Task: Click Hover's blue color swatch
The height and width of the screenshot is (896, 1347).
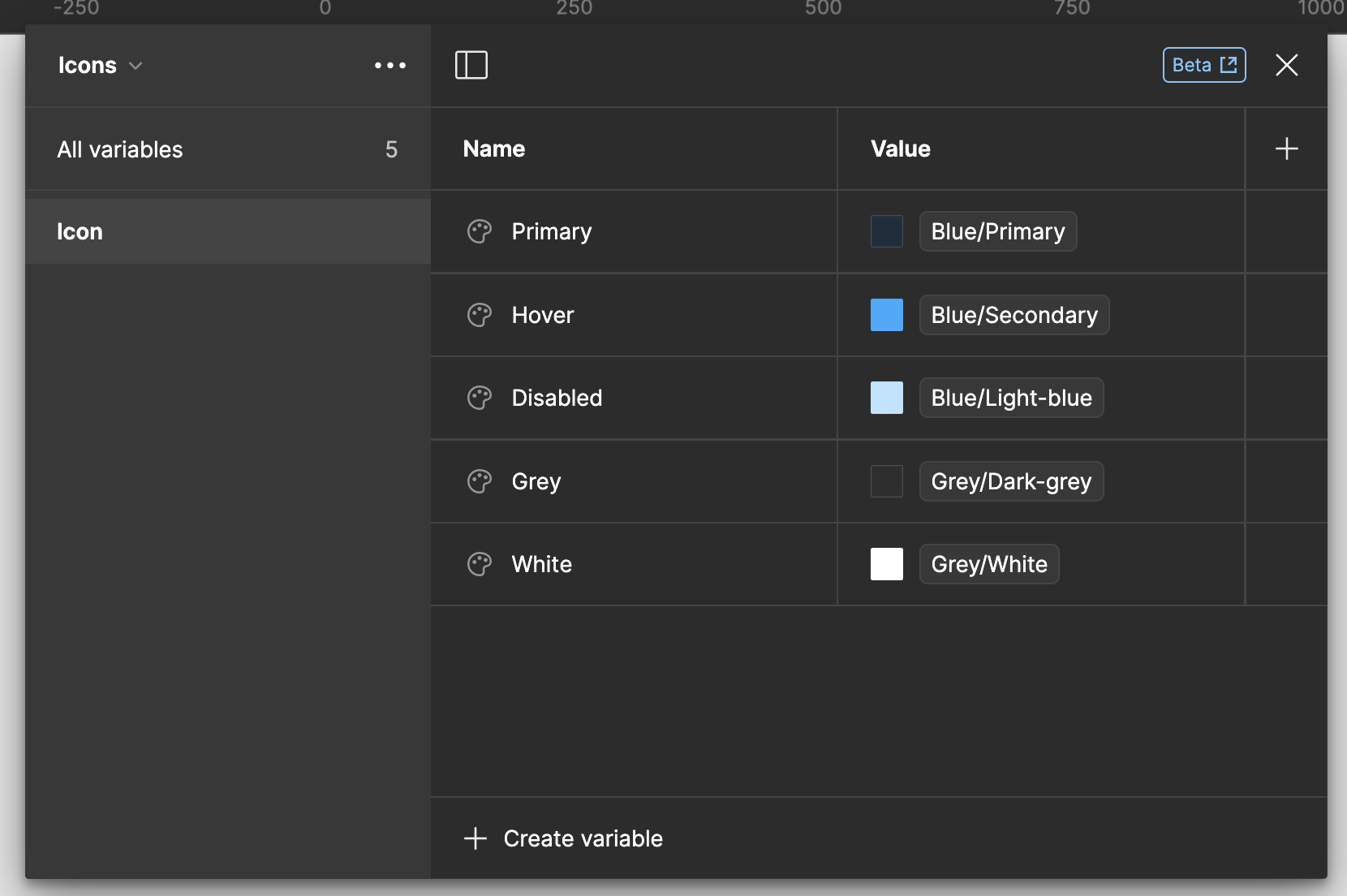Action: (887, 315)
